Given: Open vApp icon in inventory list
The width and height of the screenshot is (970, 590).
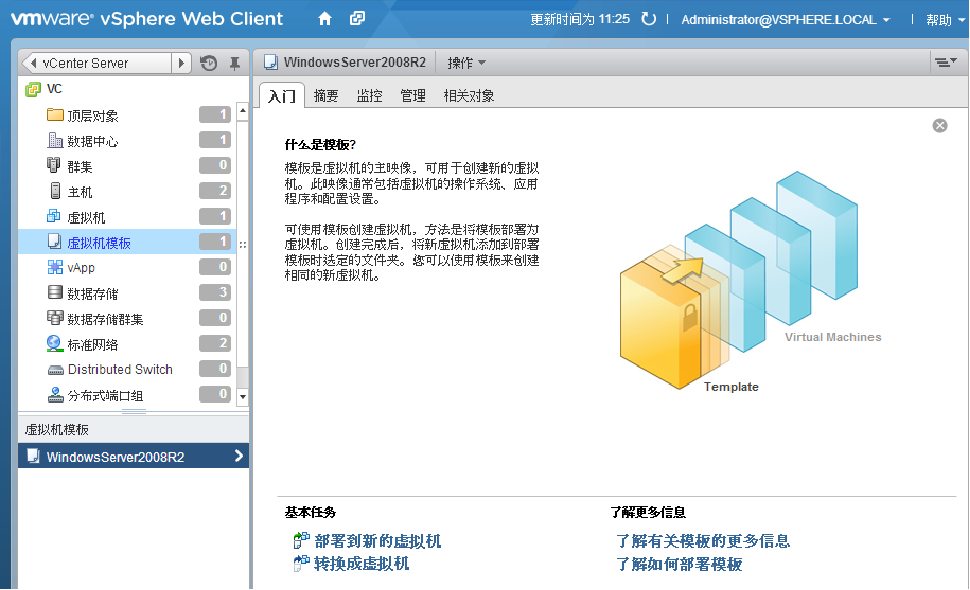Looking at the screenshot, I should click(x=55, y=267).
